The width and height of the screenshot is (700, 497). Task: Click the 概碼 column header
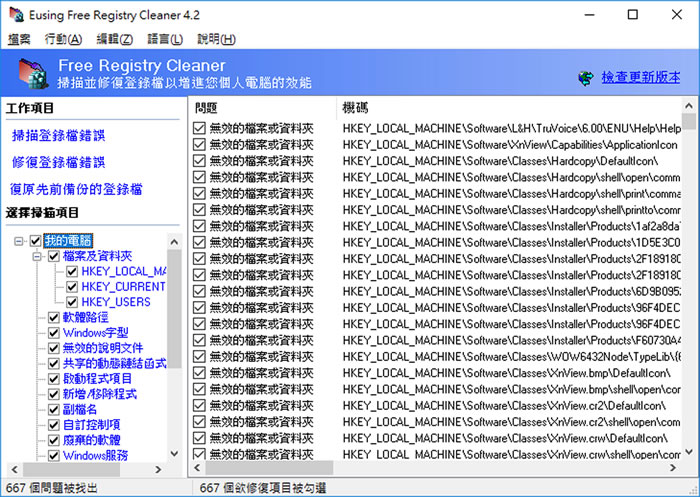pyautogui.click(x=356, y=107)
